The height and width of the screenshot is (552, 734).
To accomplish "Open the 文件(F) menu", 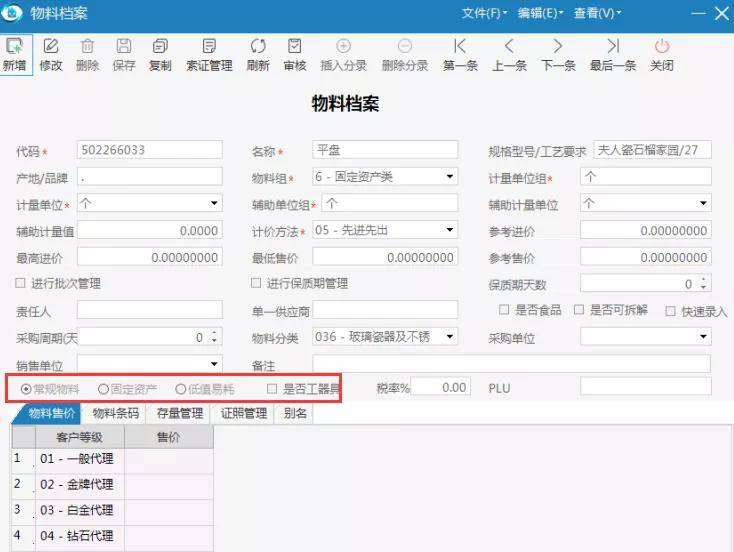I will [483, 13].
